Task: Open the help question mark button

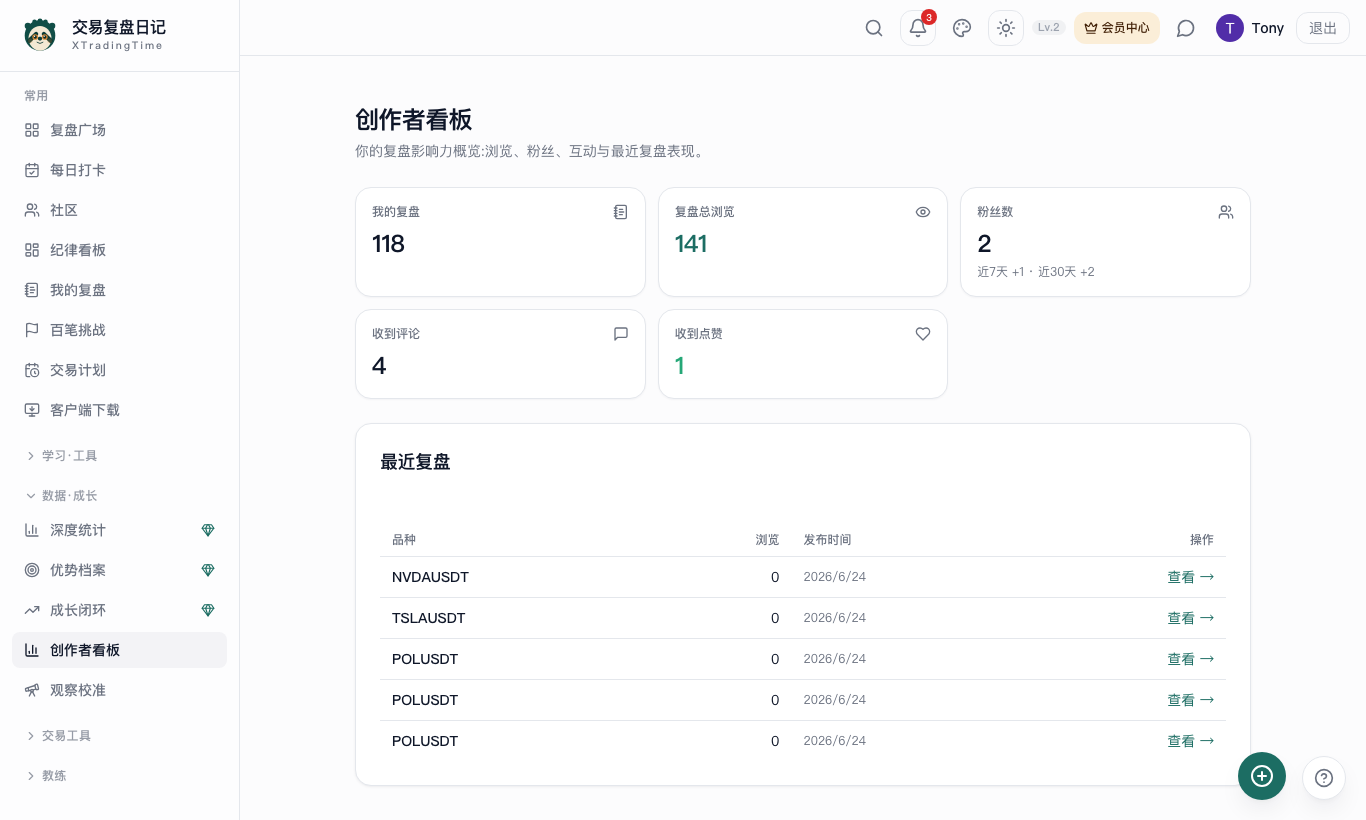Action: coord(1324,777)
